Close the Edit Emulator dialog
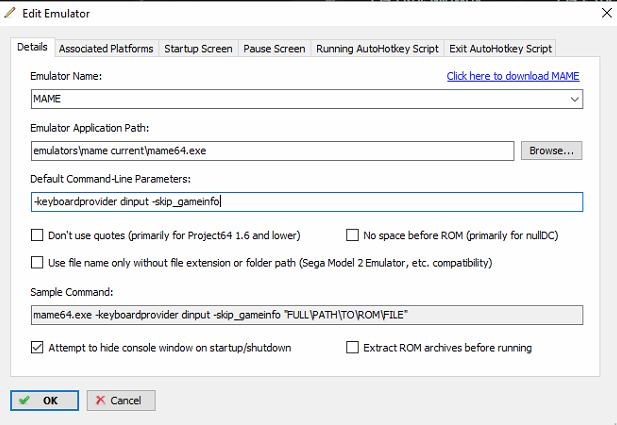This screenshot has height=425, width=617. 606,13
